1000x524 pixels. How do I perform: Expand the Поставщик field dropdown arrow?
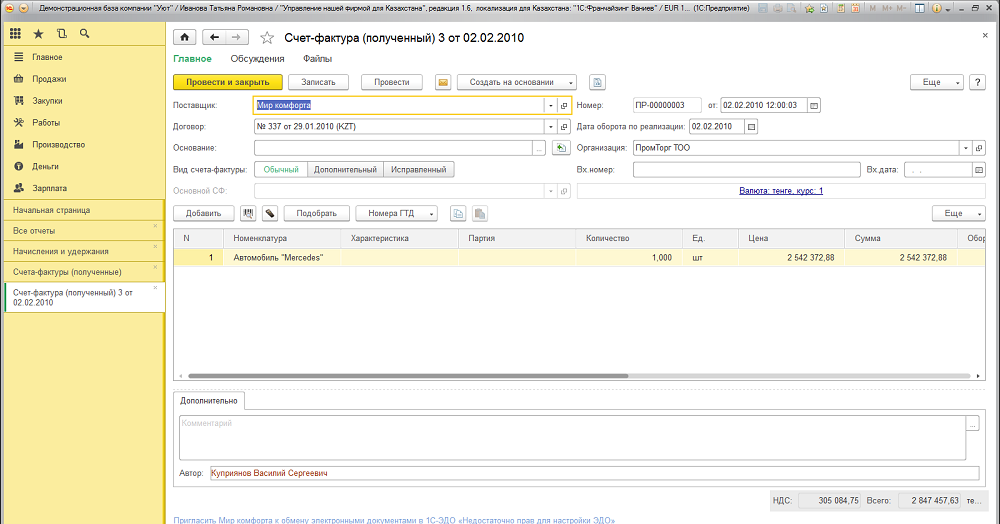click(550, 105)
